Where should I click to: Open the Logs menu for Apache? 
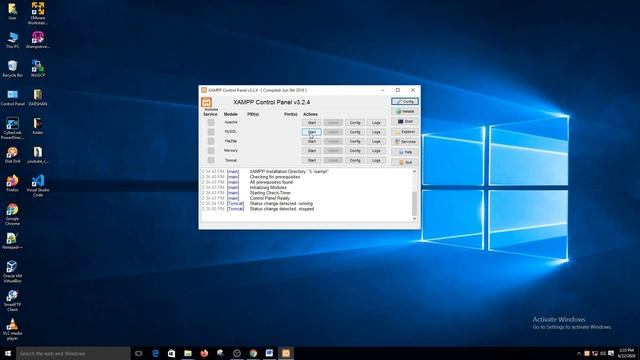tap(376, 122)
